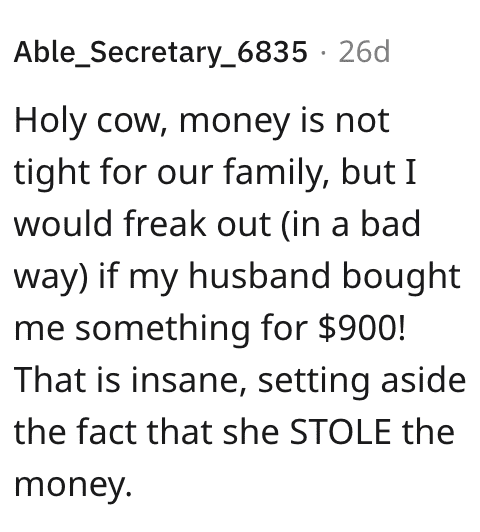This screenshot has width=480, height=532.
Task: Open the Able_Secretary_6835 user profile
Action: tap(161, 52)
